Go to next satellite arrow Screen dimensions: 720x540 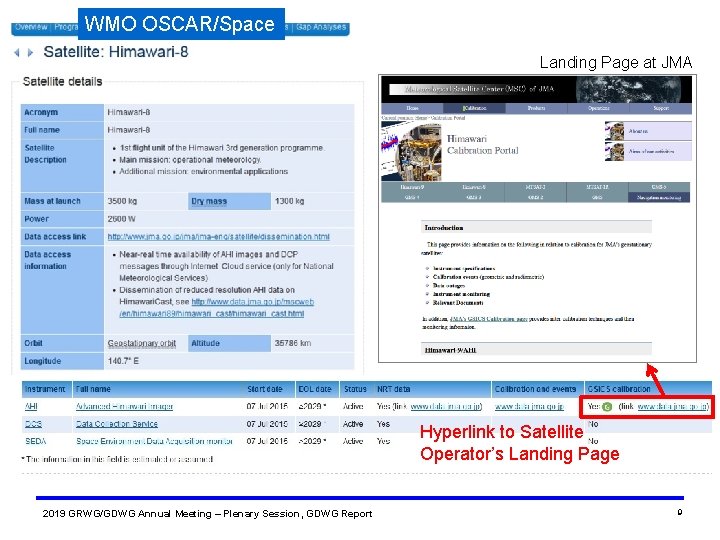(30, 52)
